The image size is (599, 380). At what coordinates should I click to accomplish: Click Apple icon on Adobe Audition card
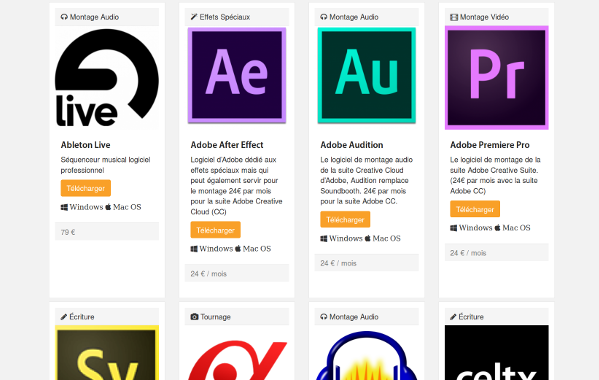(368, 238)
